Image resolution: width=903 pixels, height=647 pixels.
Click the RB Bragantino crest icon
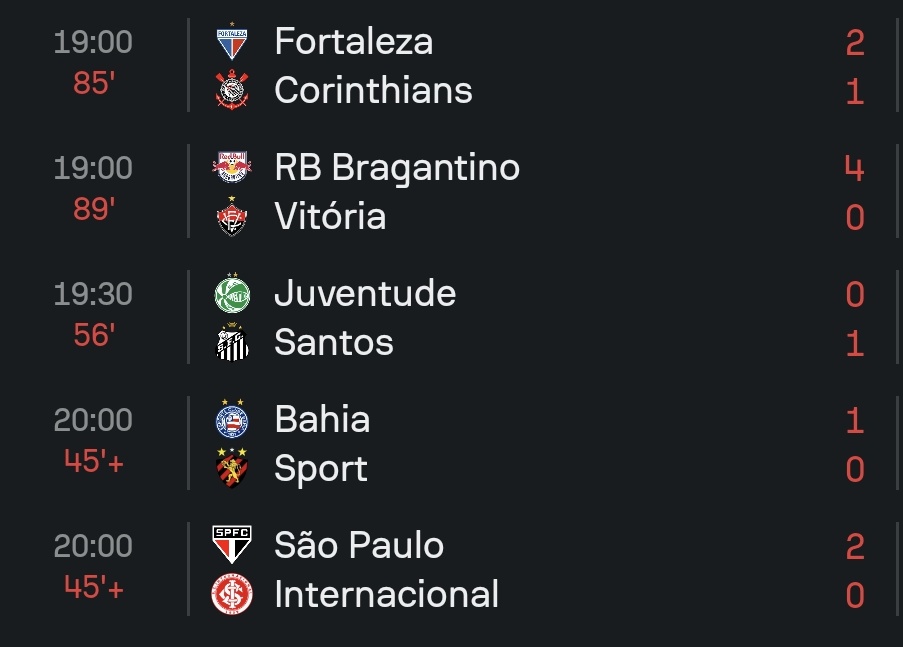tap(233, 167)
